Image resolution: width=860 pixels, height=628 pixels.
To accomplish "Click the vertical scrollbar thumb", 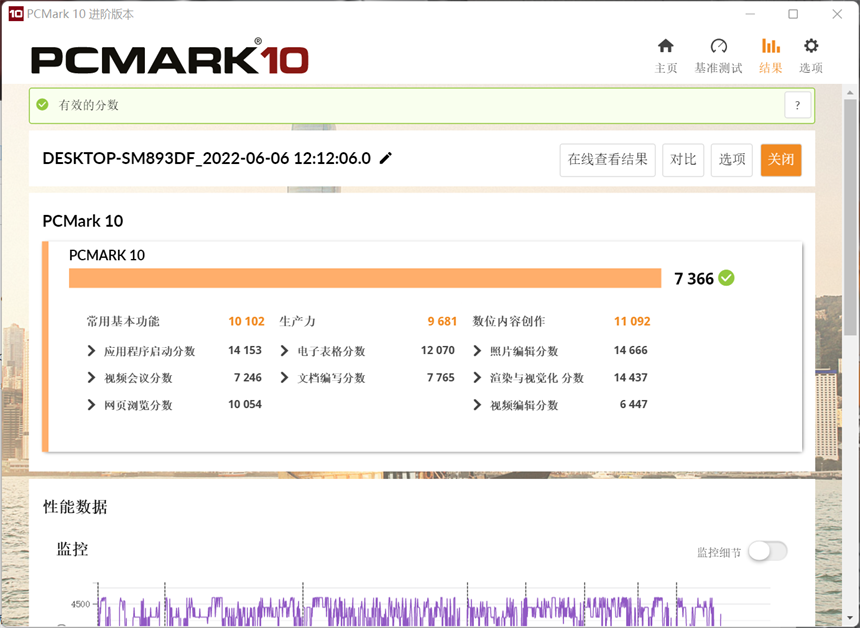I will (850, 217).
